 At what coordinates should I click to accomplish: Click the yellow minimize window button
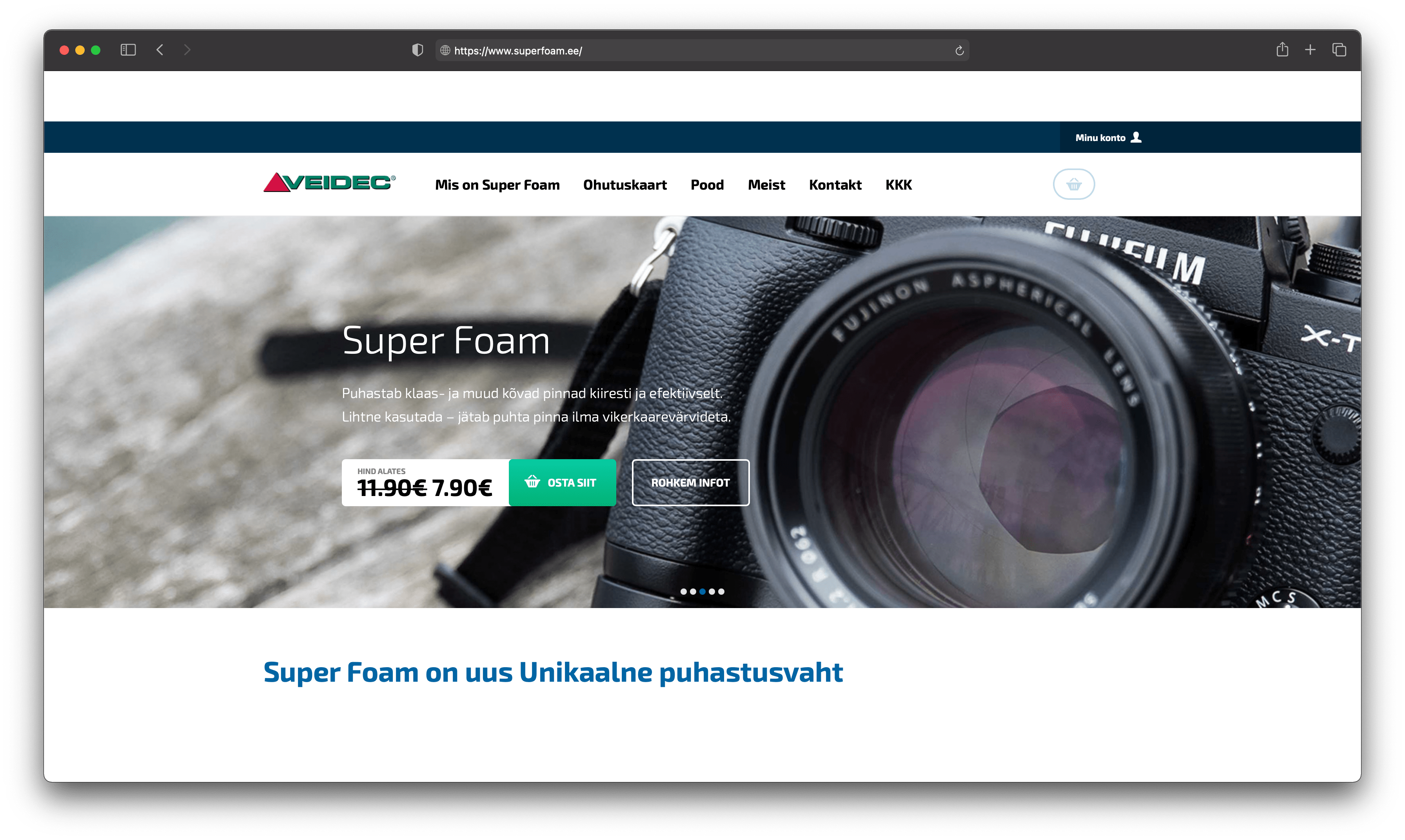pos(80,50)
